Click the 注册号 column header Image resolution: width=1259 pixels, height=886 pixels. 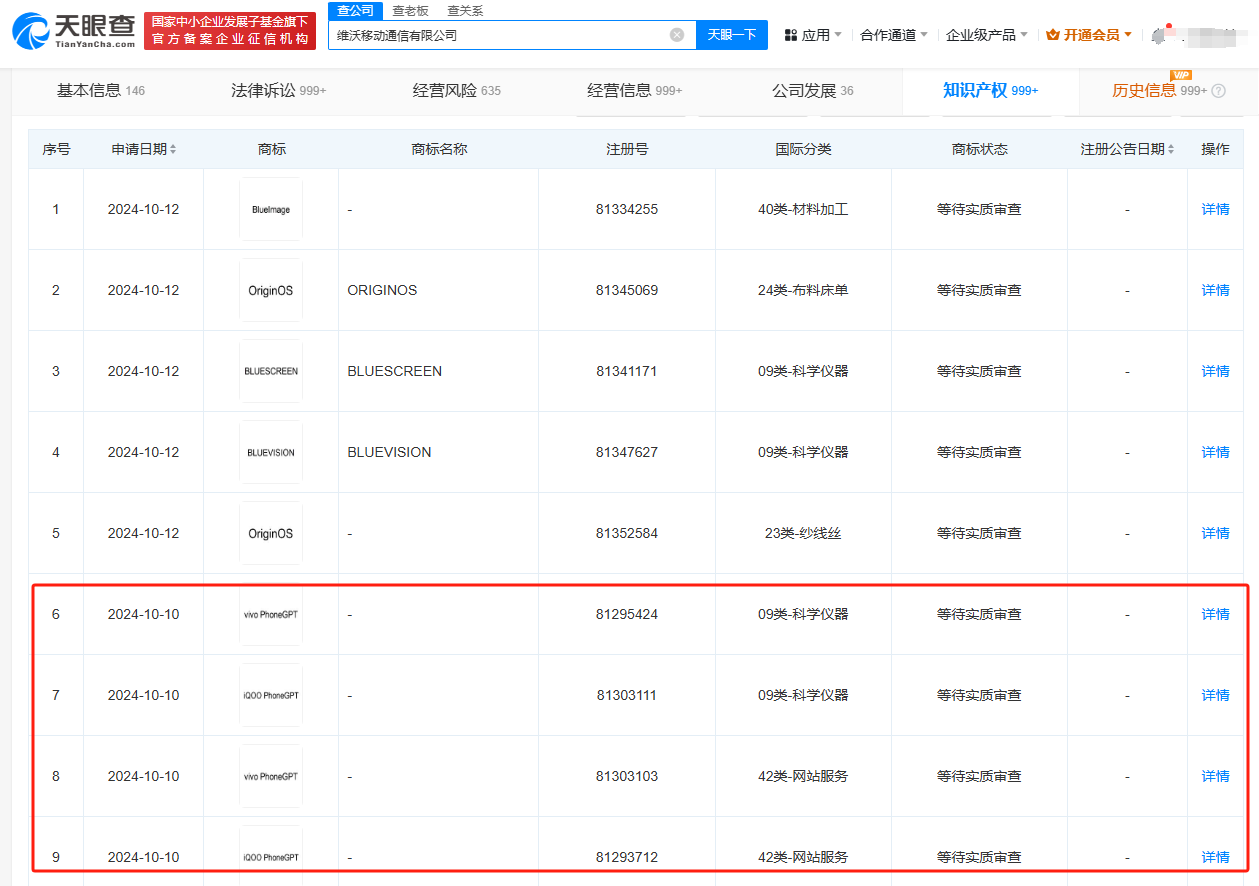[x=627, y=149]
